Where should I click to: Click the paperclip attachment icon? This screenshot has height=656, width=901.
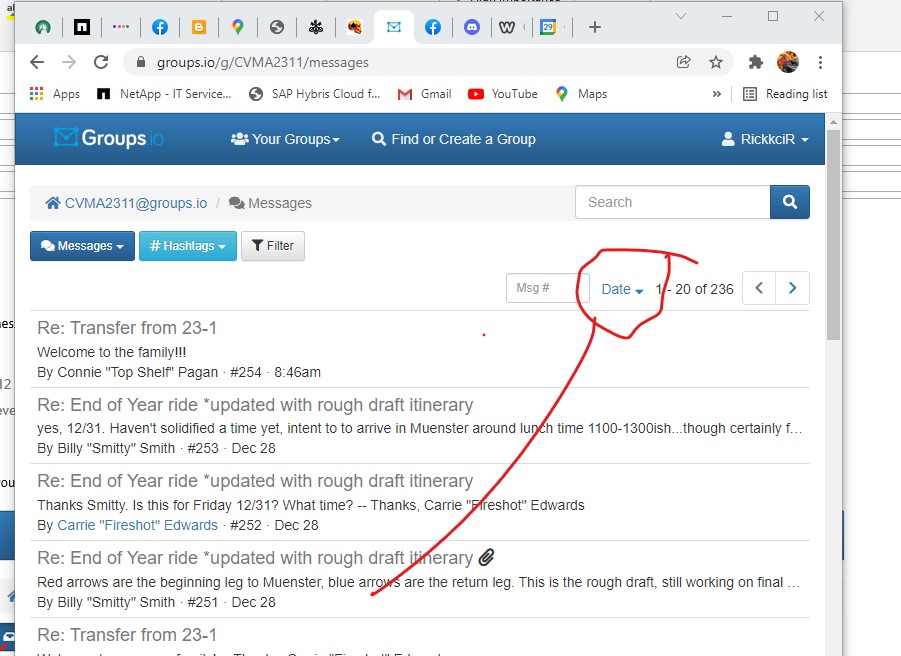[486, 557]
